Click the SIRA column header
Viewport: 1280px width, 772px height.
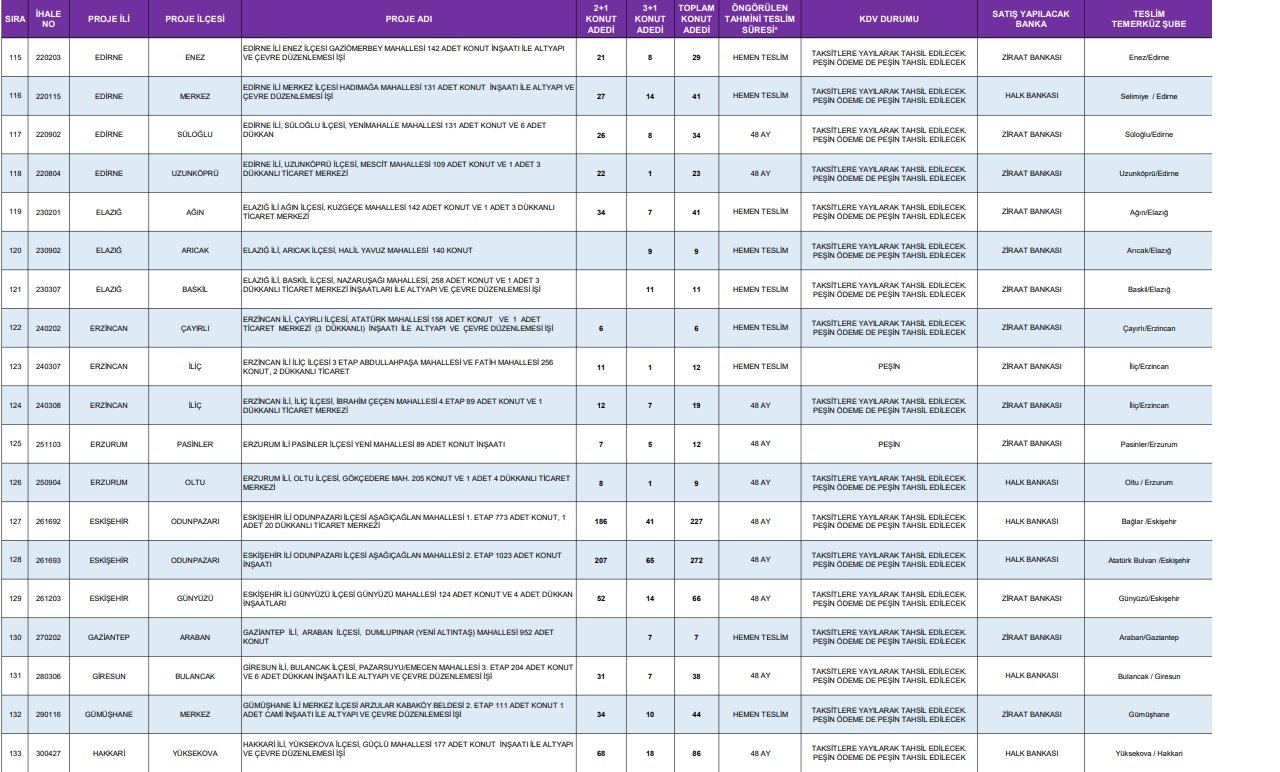tap(14, 19)
